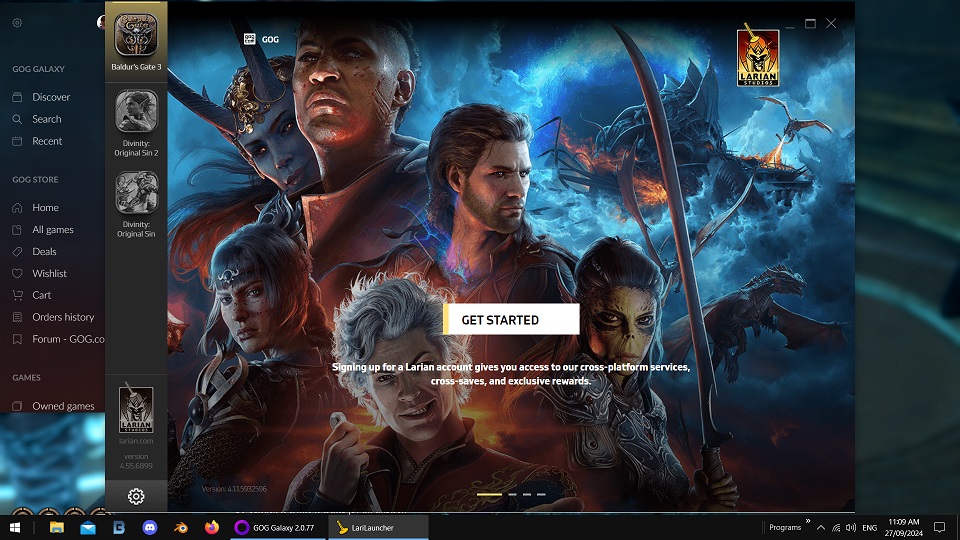Click the Programs toolbar label
Image resolution: width=960 pixels, height=540 pixels.
pyautogui.click(x=785, y=527)
